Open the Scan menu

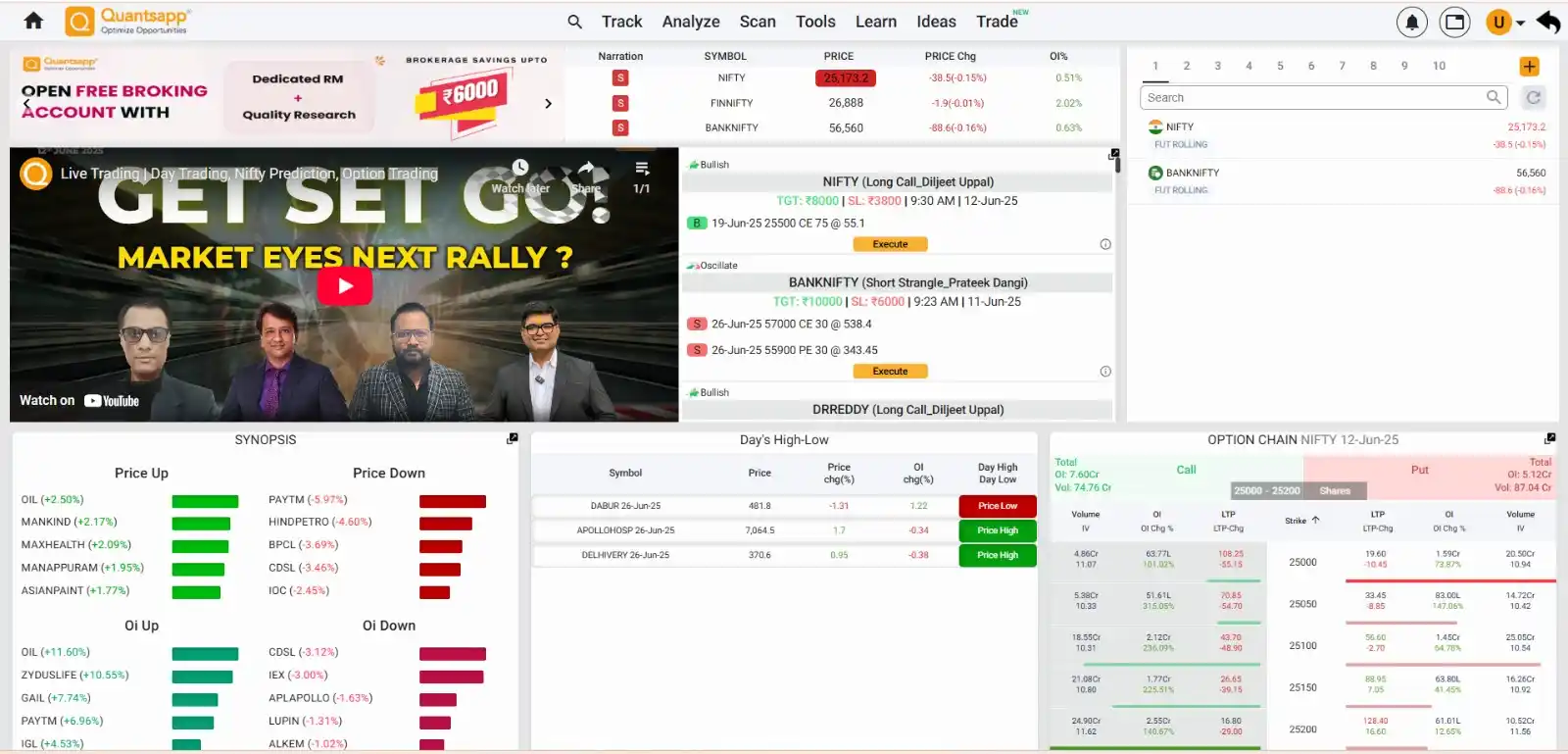[x=758, y=22]
